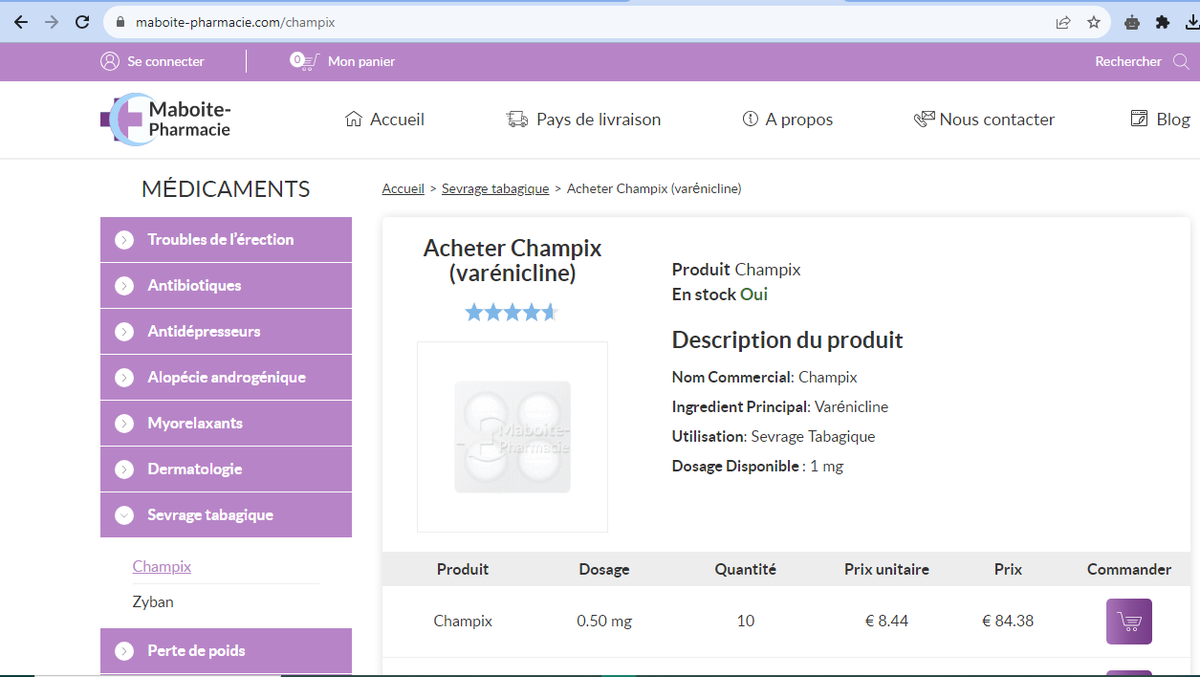
Task: Expand Troubles de l'érection category chevron
Action: point(124,240)
